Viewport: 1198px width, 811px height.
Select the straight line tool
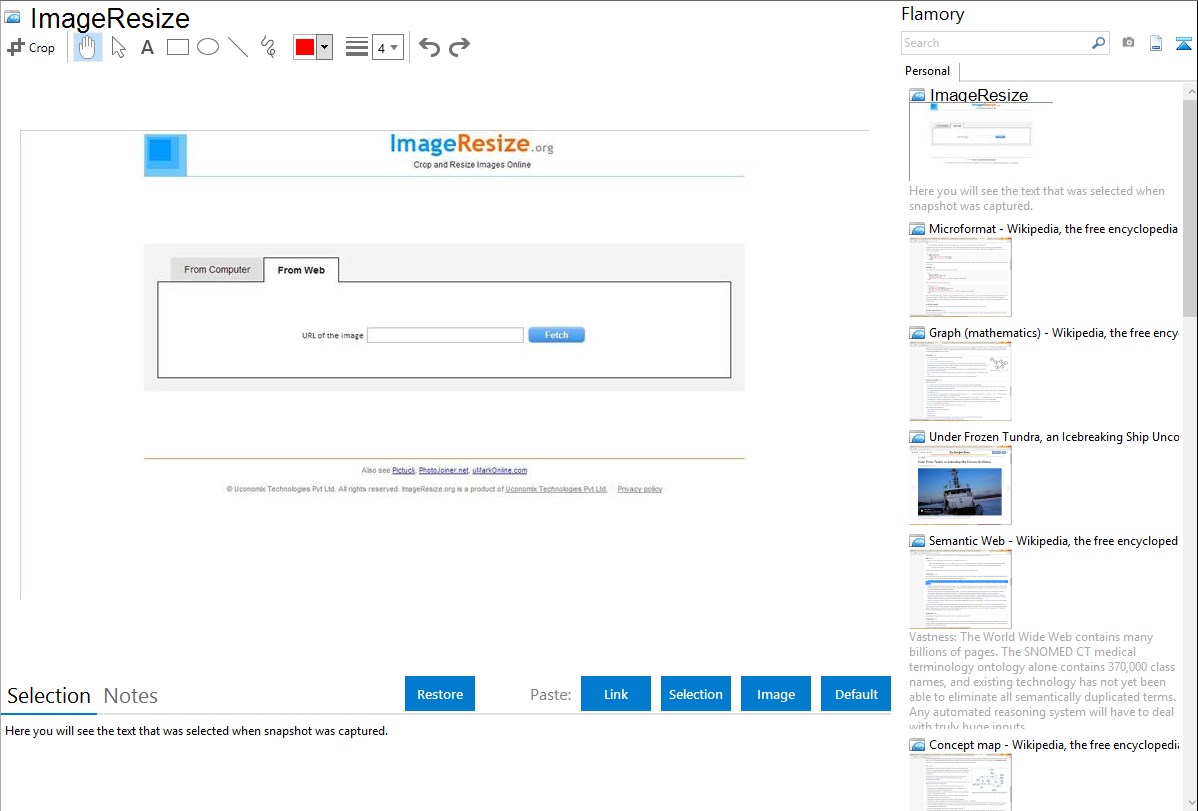[238, 47]
